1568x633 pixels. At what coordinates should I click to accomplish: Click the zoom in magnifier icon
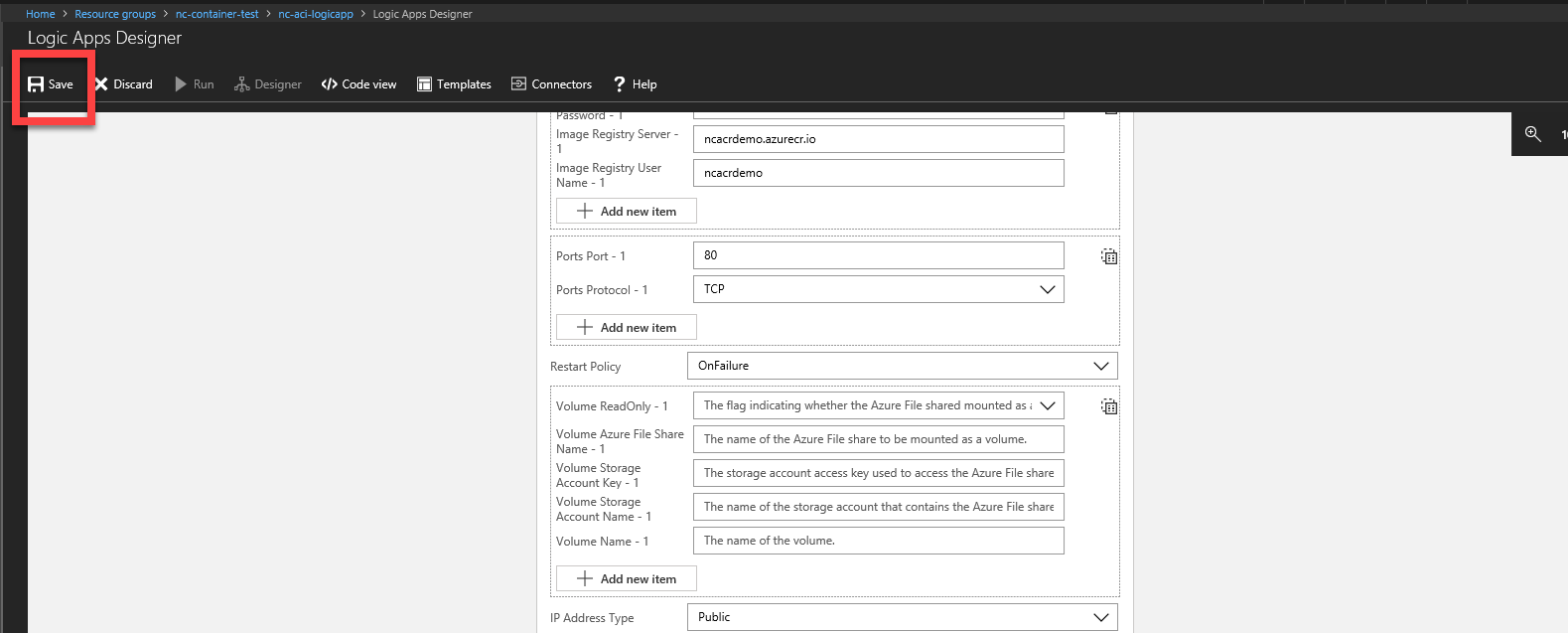pyautogui.click(x=1533, y=134)
